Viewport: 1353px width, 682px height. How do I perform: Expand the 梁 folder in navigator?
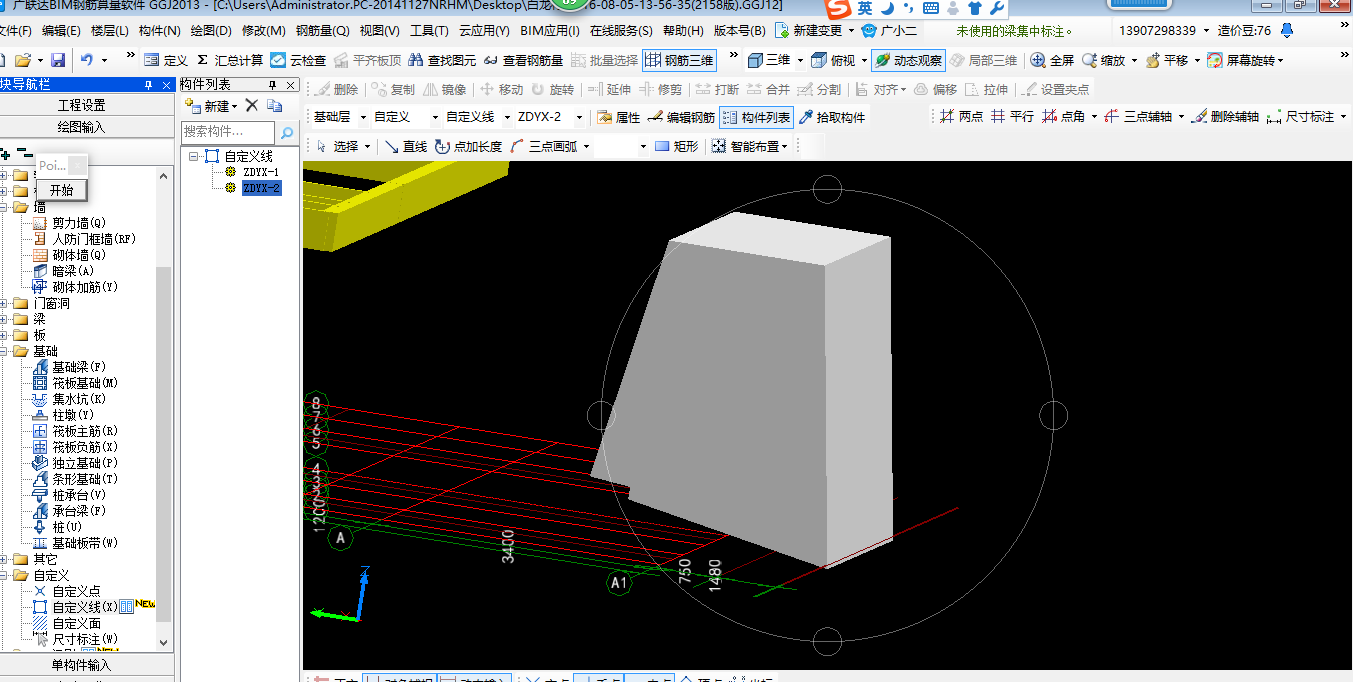(5, 319)
